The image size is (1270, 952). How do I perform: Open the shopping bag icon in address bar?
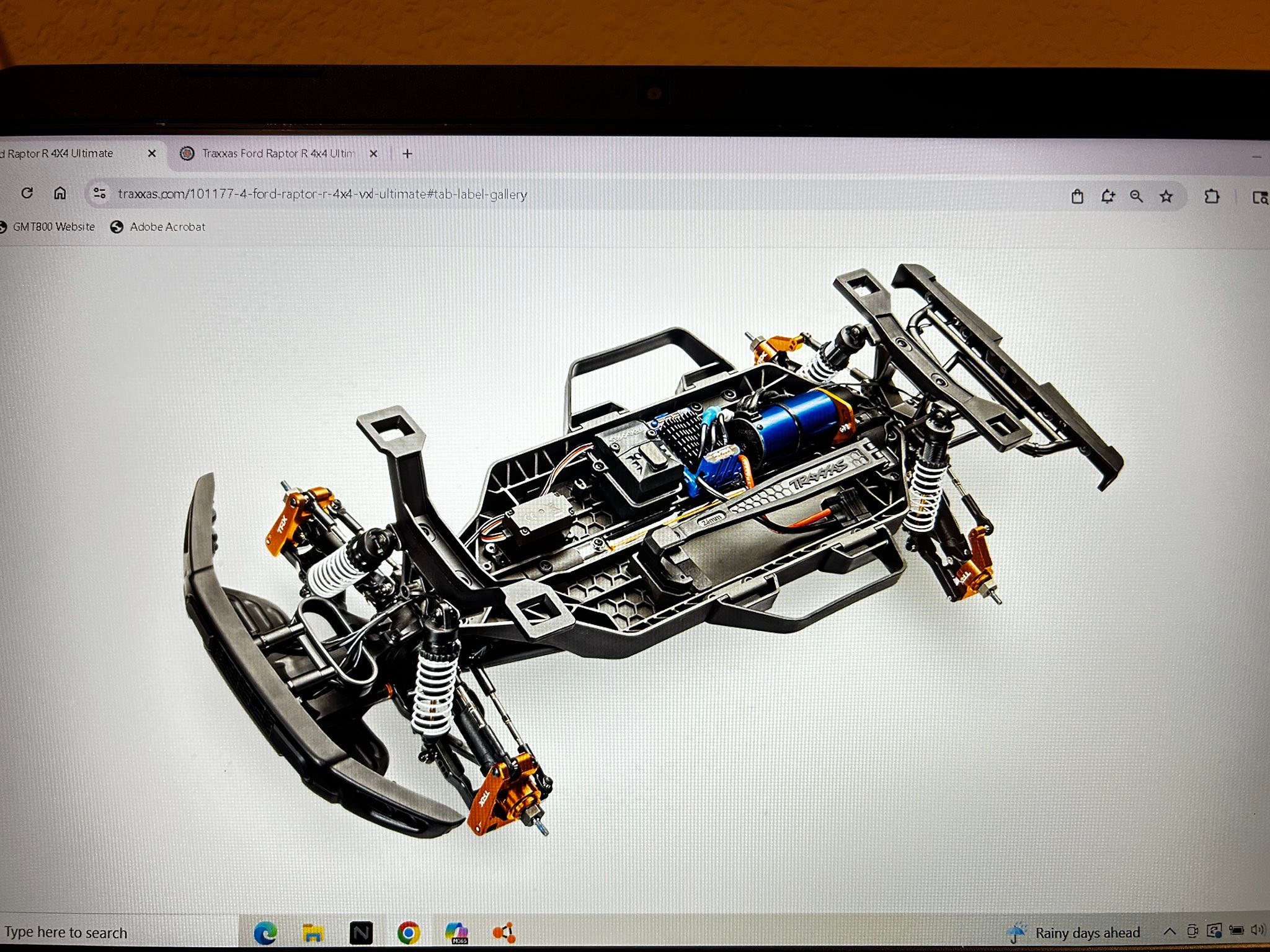[1077, 196]
